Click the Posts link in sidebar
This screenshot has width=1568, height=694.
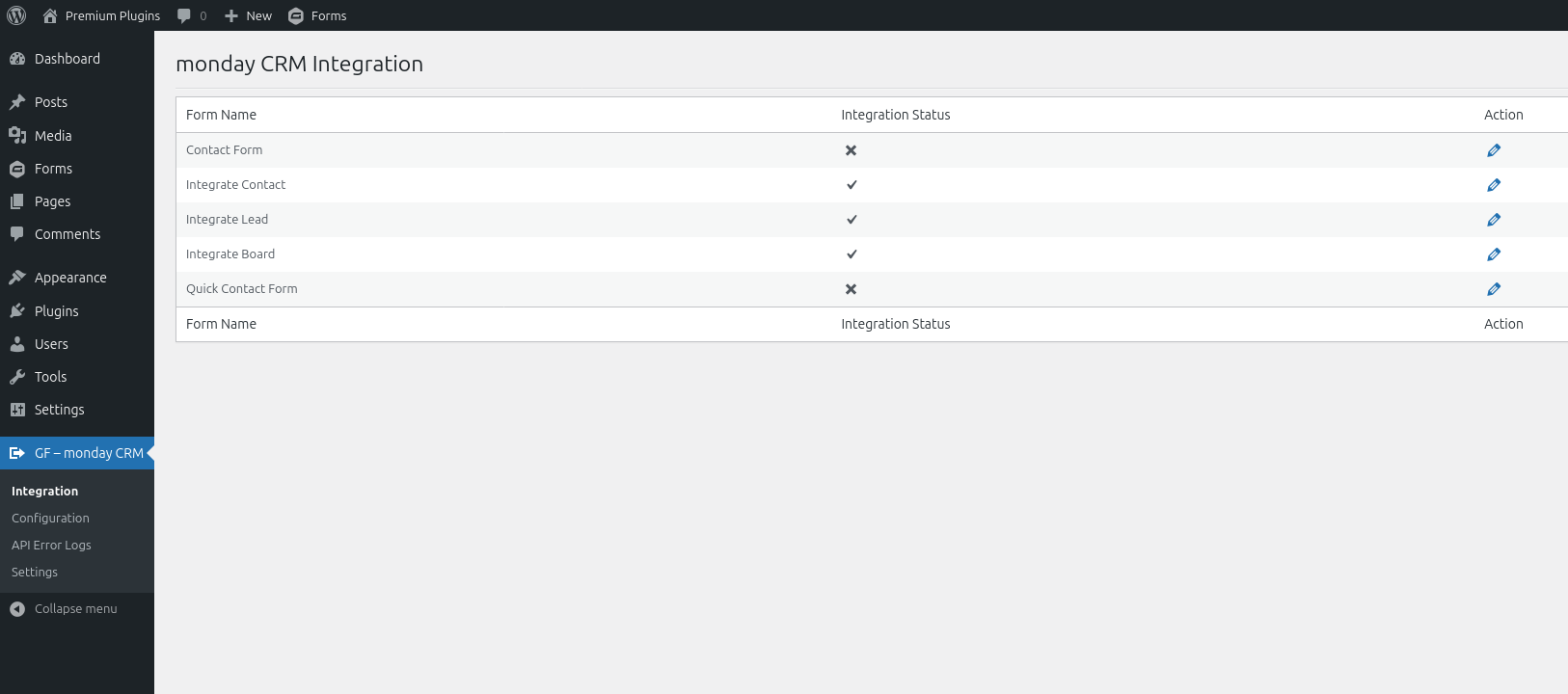click(51, 101)
